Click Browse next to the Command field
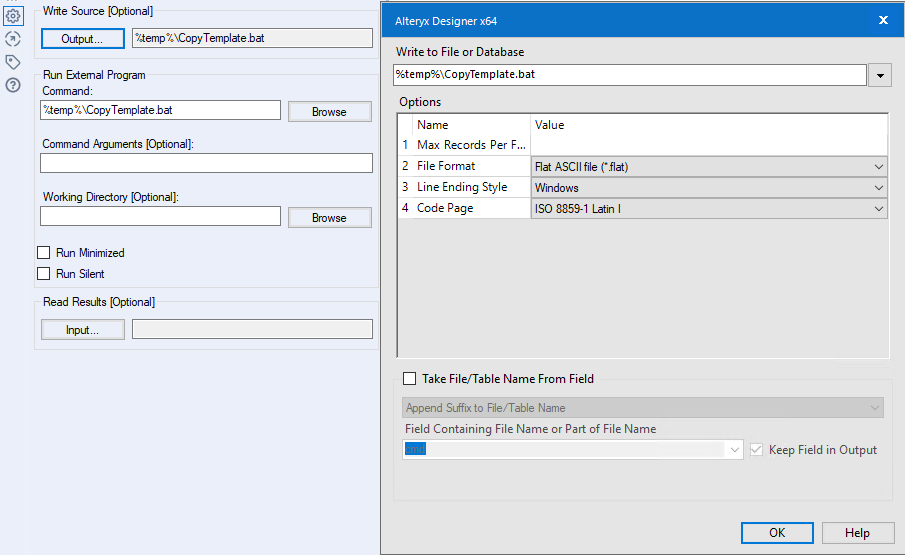The height and width of the screenshot is (555, 905). coord(330,112)
